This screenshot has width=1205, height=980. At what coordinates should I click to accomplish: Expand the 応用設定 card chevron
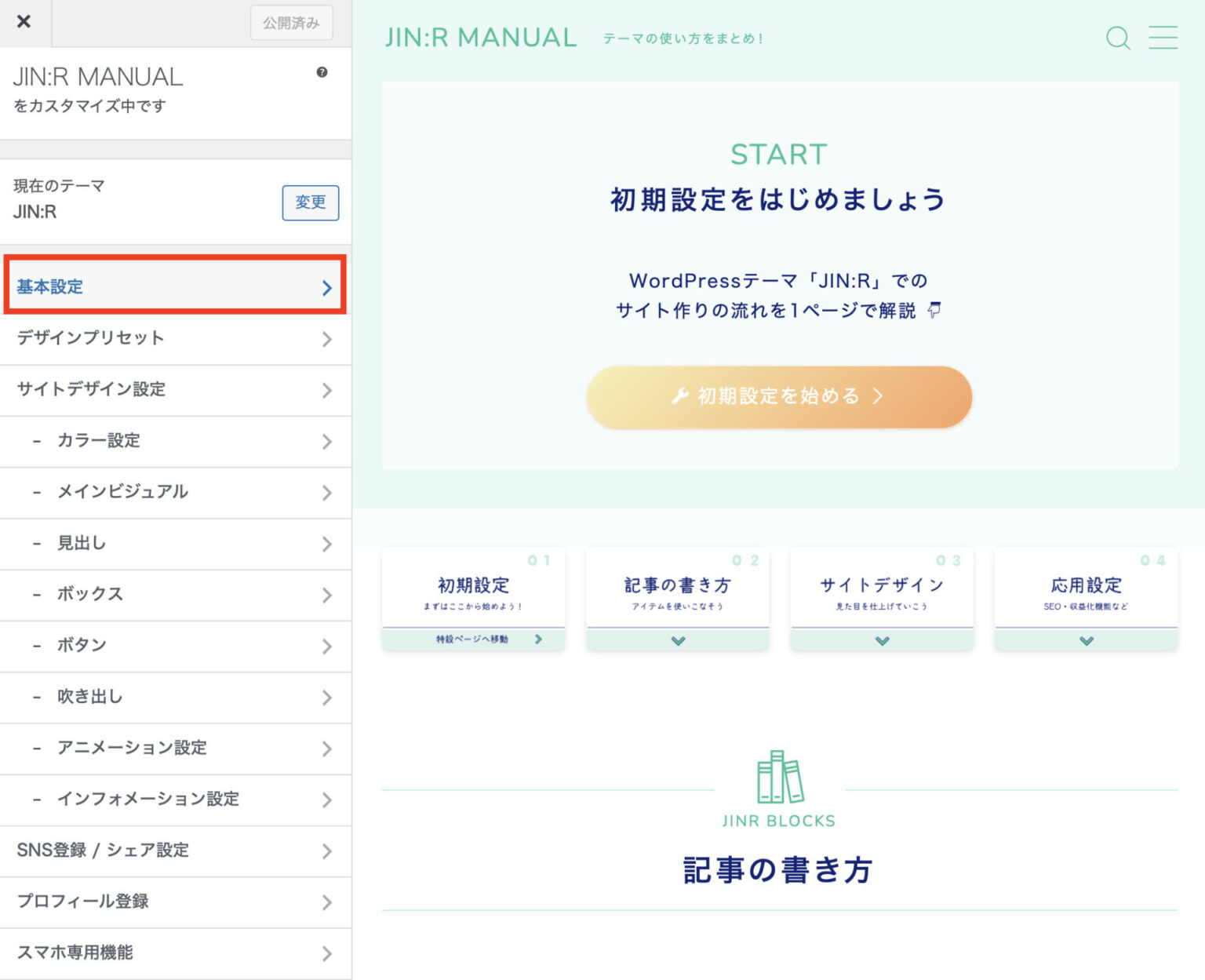[1085, 640]
